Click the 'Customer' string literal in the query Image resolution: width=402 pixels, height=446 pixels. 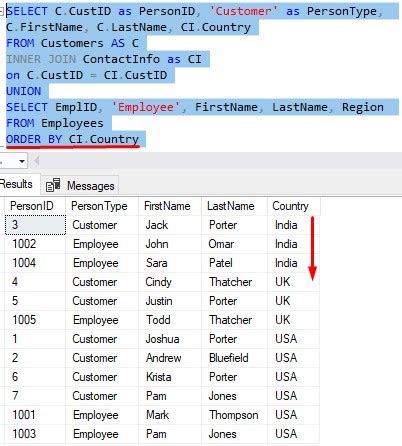(x=243, y=11)
